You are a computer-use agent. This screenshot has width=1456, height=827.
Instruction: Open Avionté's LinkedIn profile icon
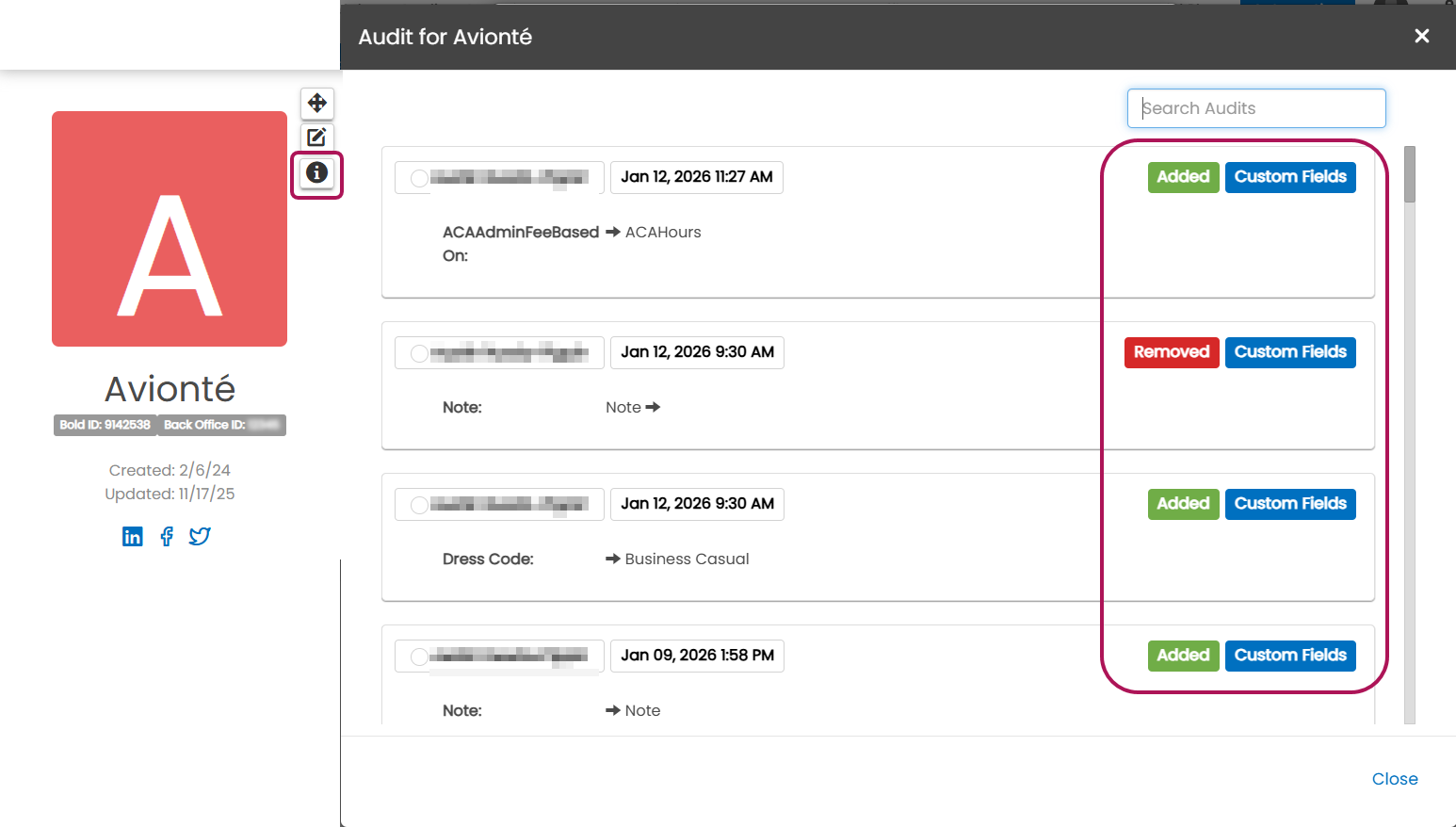133,537
